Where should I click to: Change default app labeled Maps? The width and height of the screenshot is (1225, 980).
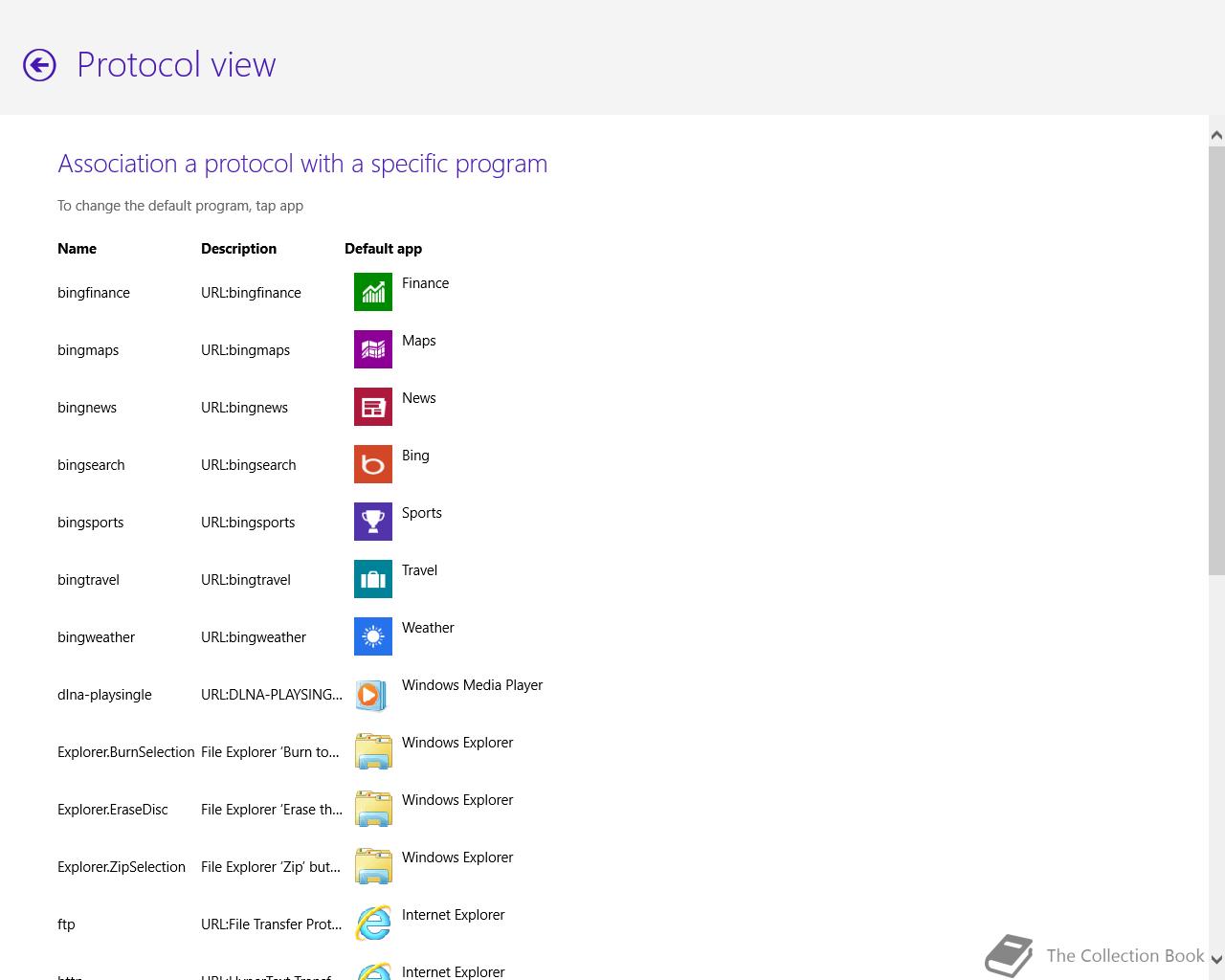click(418, 341)
